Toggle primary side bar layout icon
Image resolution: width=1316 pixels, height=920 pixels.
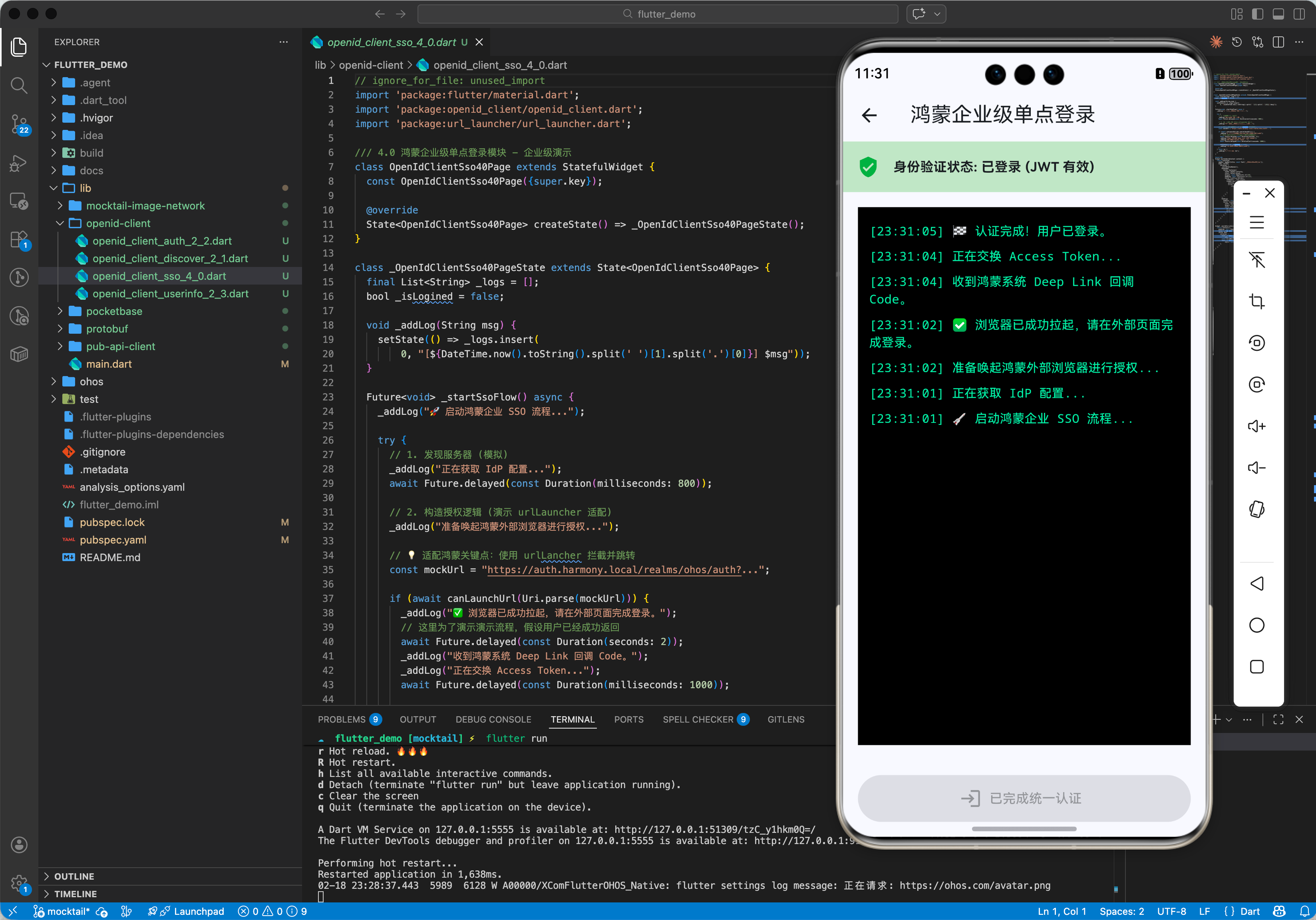click(1258, 14)
